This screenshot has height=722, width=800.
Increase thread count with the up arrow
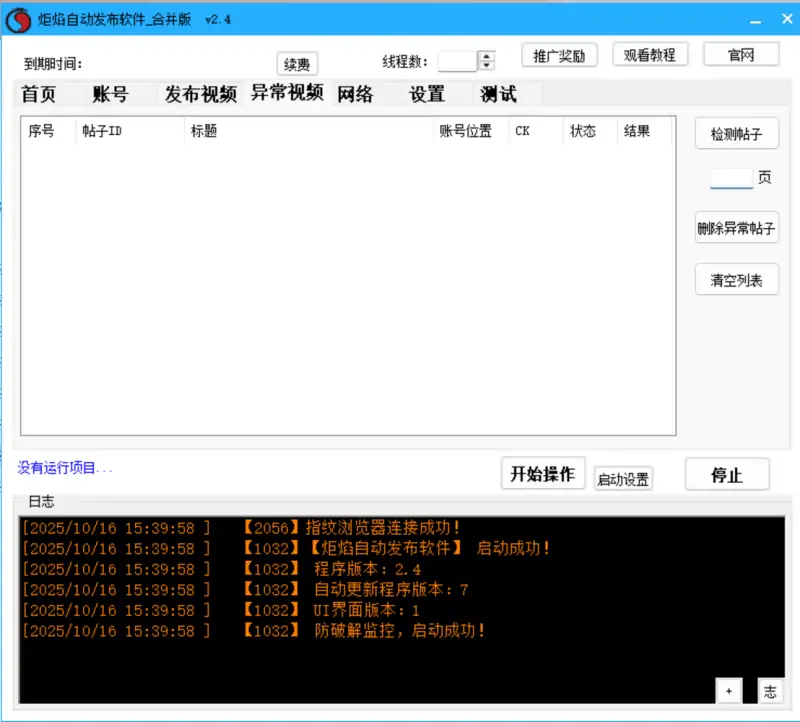[x=487, y=56]
